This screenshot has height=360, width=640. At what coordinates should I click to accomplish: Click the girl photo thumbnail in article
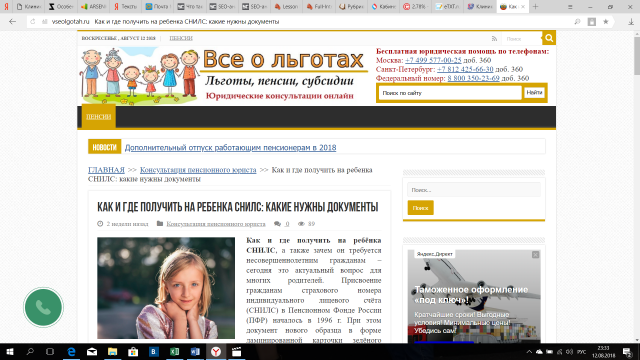pos(166,288)
